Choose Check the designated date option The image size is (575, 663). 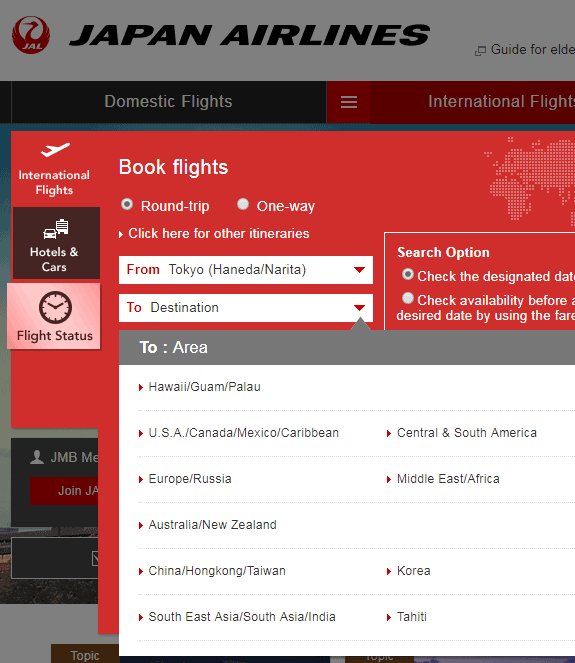coord(408,274)
